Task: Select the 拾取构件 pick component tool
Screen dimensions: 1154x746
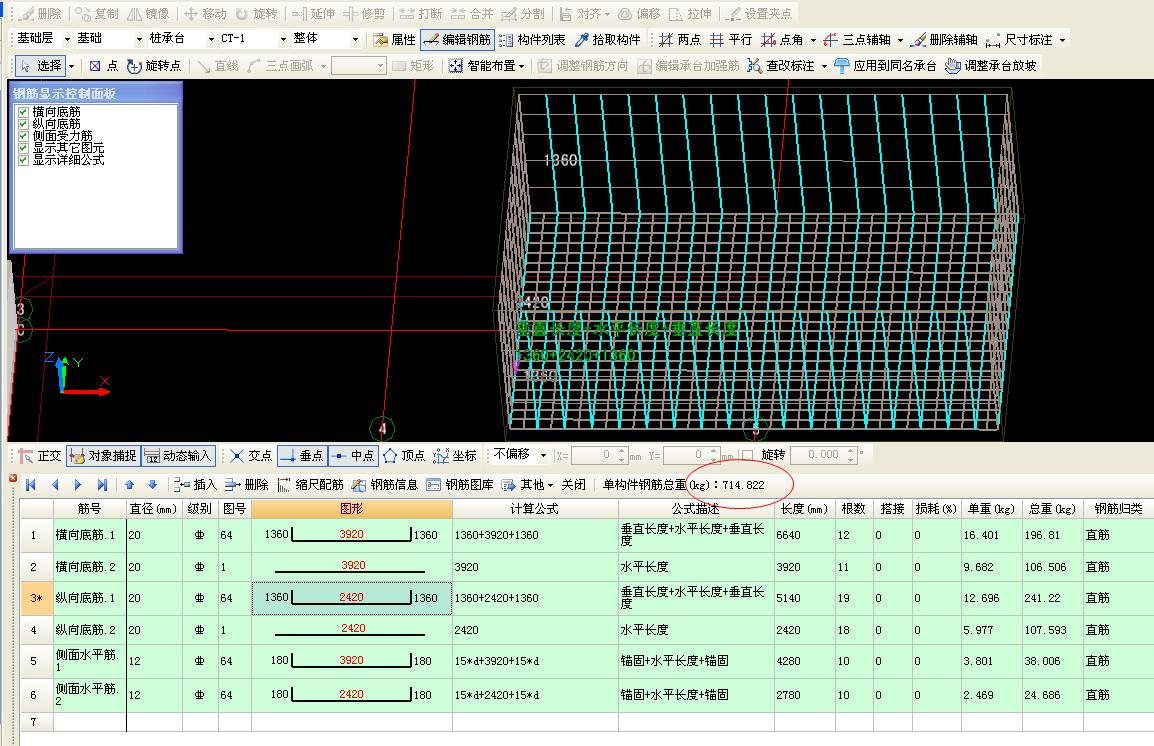Action: (x=607, y=40)
